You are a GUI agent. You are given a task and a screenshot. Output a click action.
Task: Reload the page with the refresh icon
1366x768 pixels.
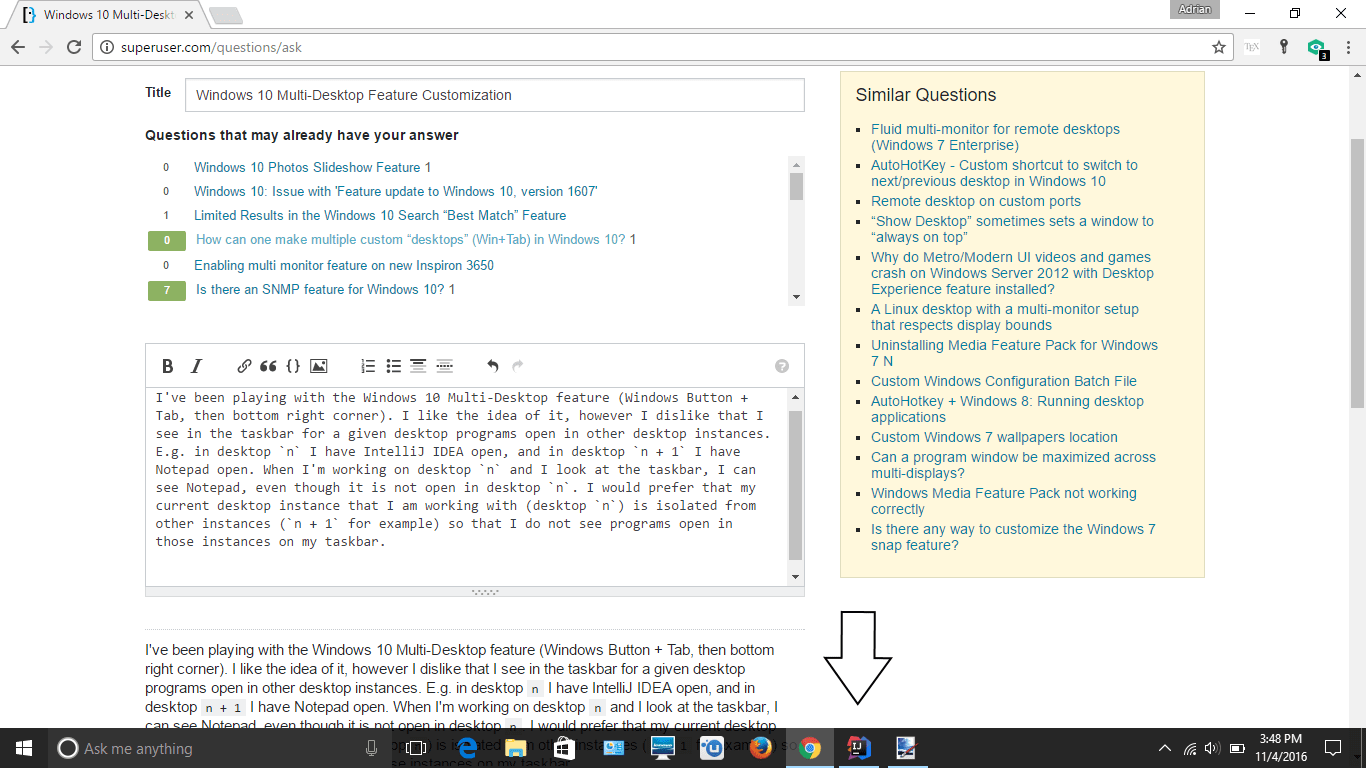click(x=73, y=47)
